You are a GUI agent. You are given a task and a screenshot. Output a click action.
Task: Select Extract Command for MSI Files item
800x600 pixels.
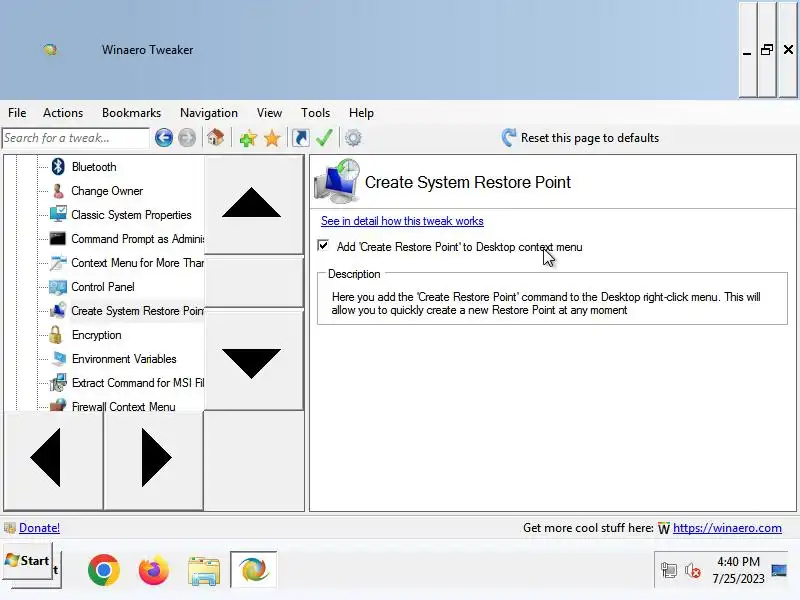click(x=137, y=383)
